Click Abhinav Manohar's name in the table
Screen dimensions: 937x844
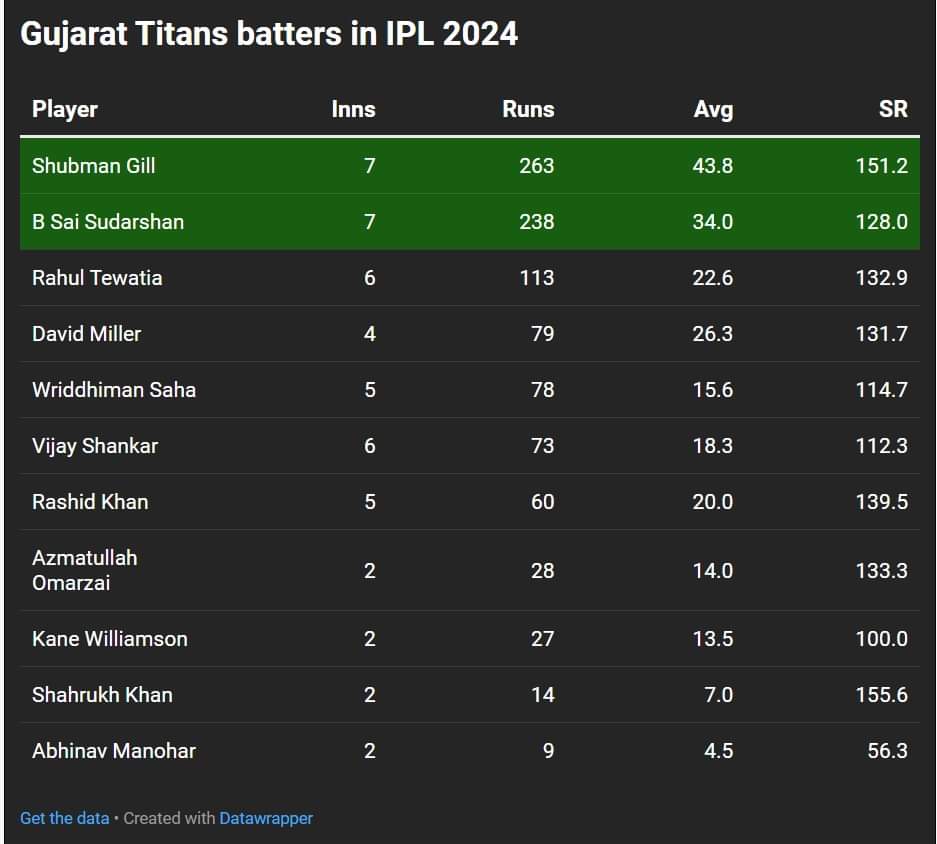pyautogui.click(x=114, y=751)
